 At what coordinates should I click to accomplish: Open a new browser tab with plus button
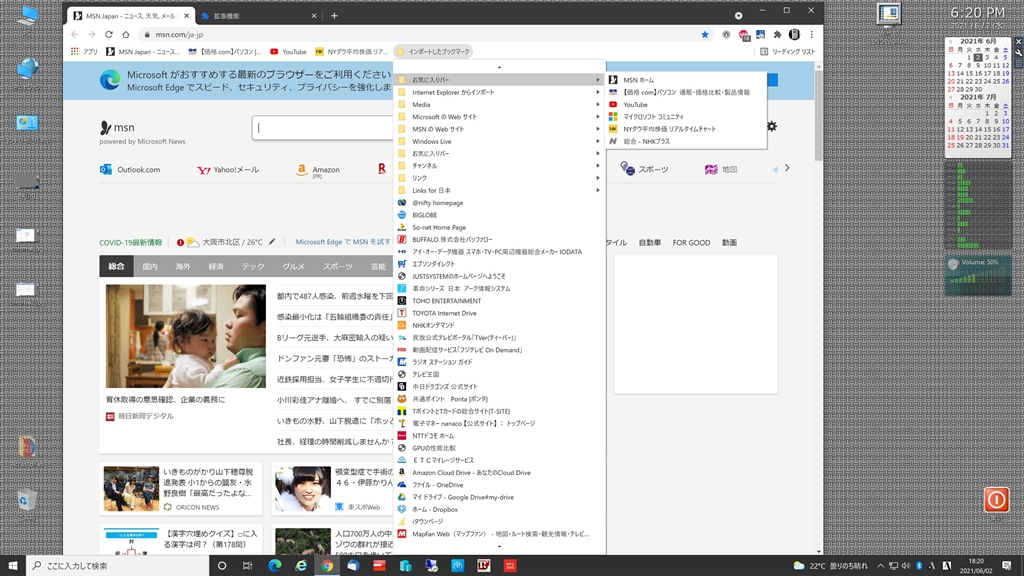coord(334,16)
